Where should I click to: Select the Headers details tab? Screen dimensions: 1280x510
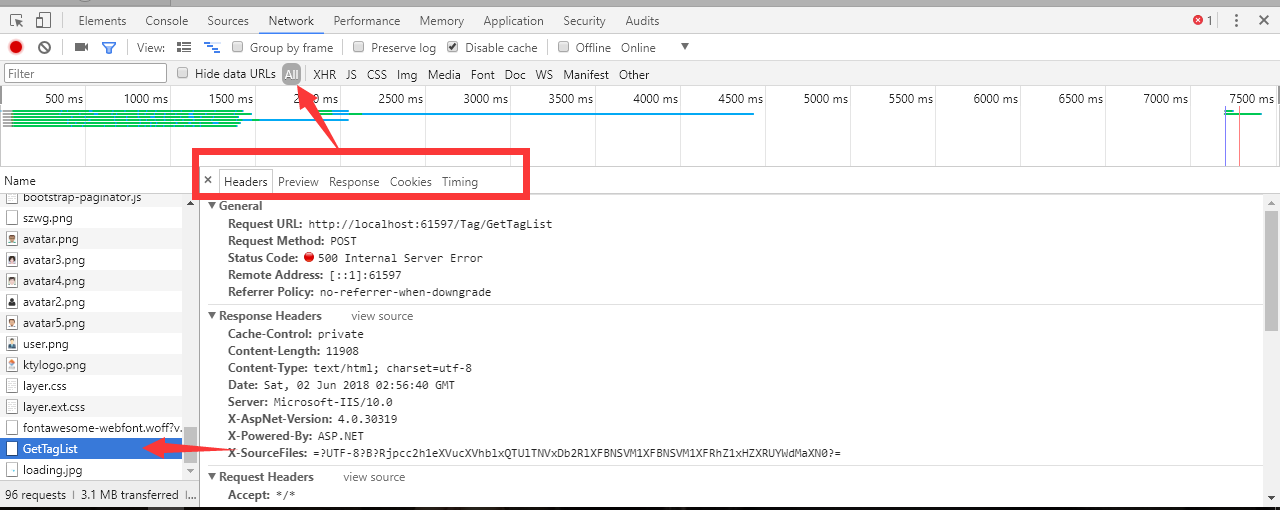point(246,182)
